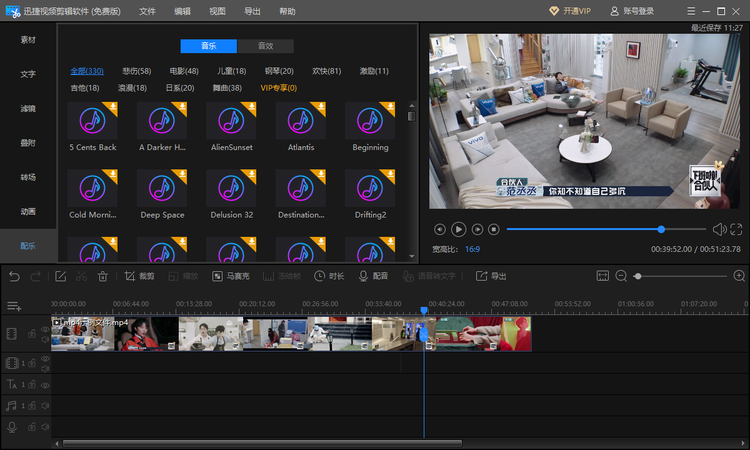The height and width of the screenshot is (450, 750).
Task: Click the preview playback progress slider
Action: point(600,229)
